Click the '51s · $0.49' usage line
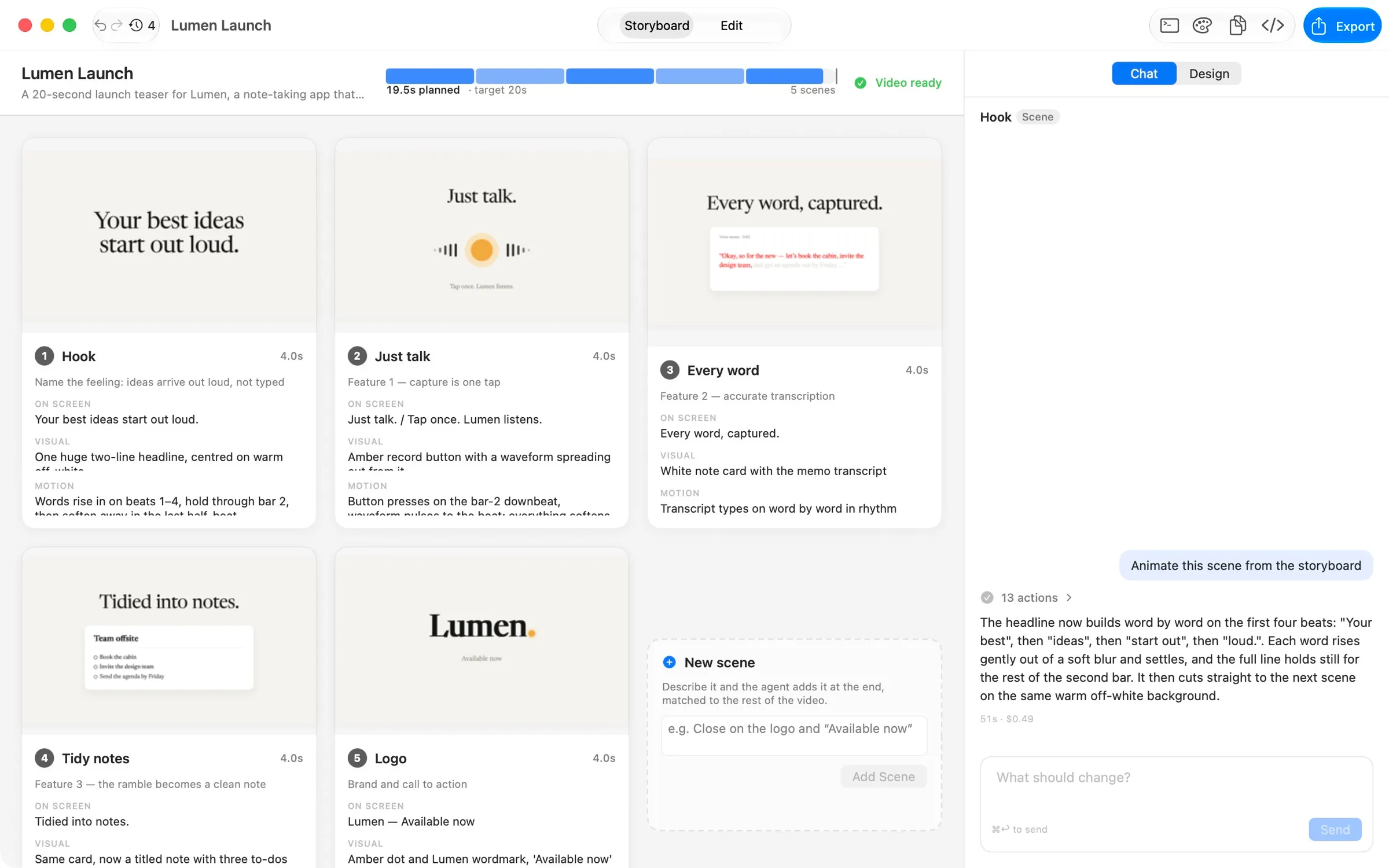 (1006, 719)
